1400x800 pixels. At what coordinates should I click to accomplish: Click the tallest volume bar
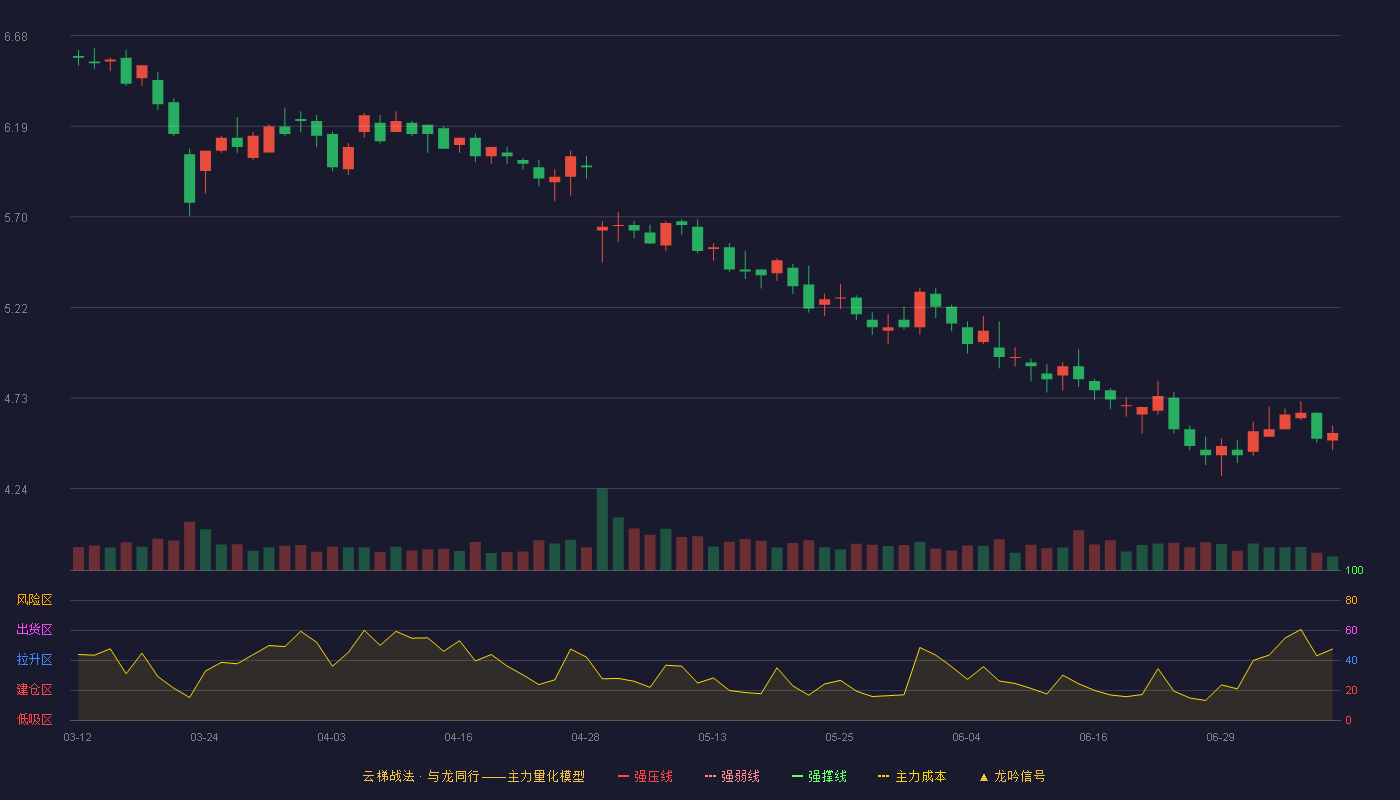[602, 529]
